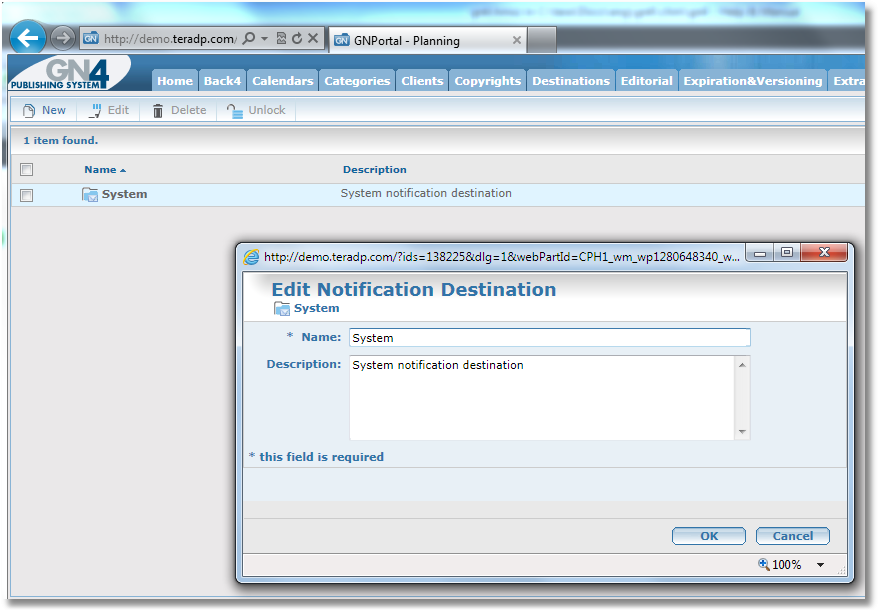Maximize the Edit Notification Destination dialog
This screenshot has width=879, height=613.
coord(787,253)
